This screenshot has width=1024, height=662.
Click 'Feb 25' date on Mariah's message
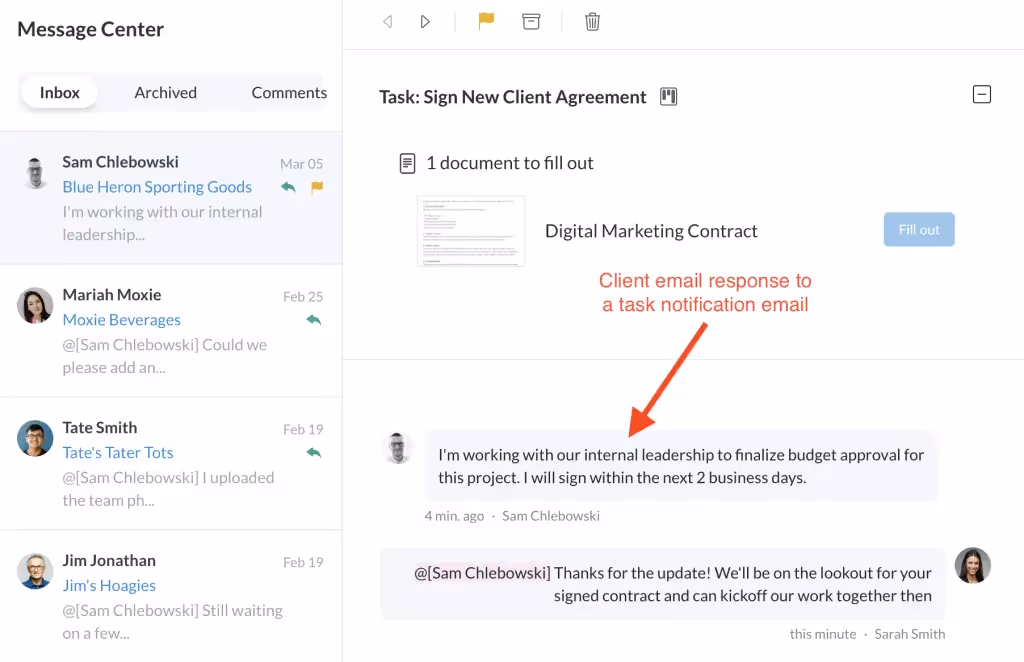(x=303, y=296)
